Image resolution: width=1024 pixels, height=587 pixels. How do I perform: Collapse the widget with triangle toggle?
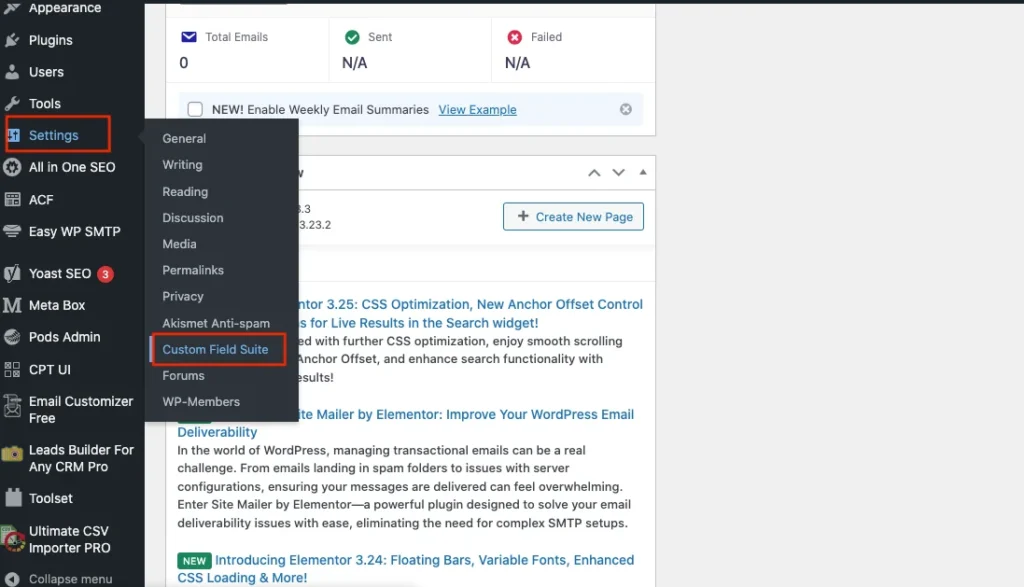click(x=642, y=173)
